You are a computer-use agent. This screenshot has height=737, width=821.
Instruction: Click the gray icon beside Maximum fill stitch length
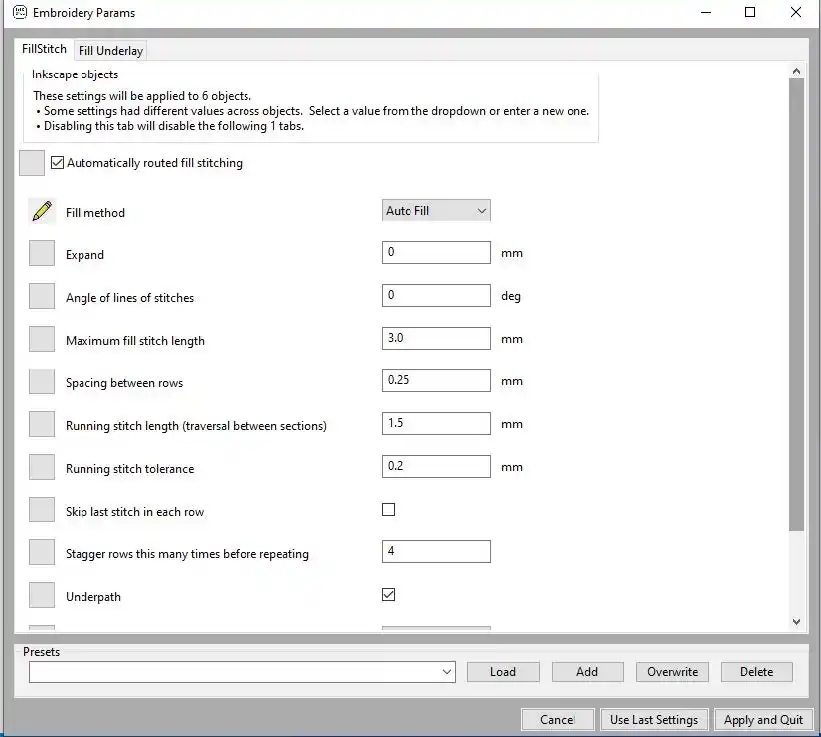pyautogui.click(x=42, y=340)
